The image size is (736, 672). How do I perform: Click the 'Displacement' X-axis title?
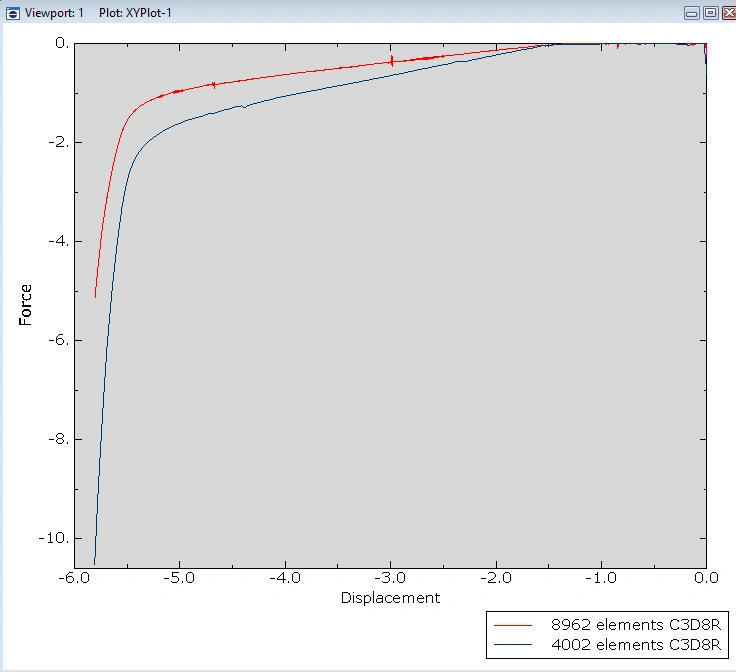[391, 598]
